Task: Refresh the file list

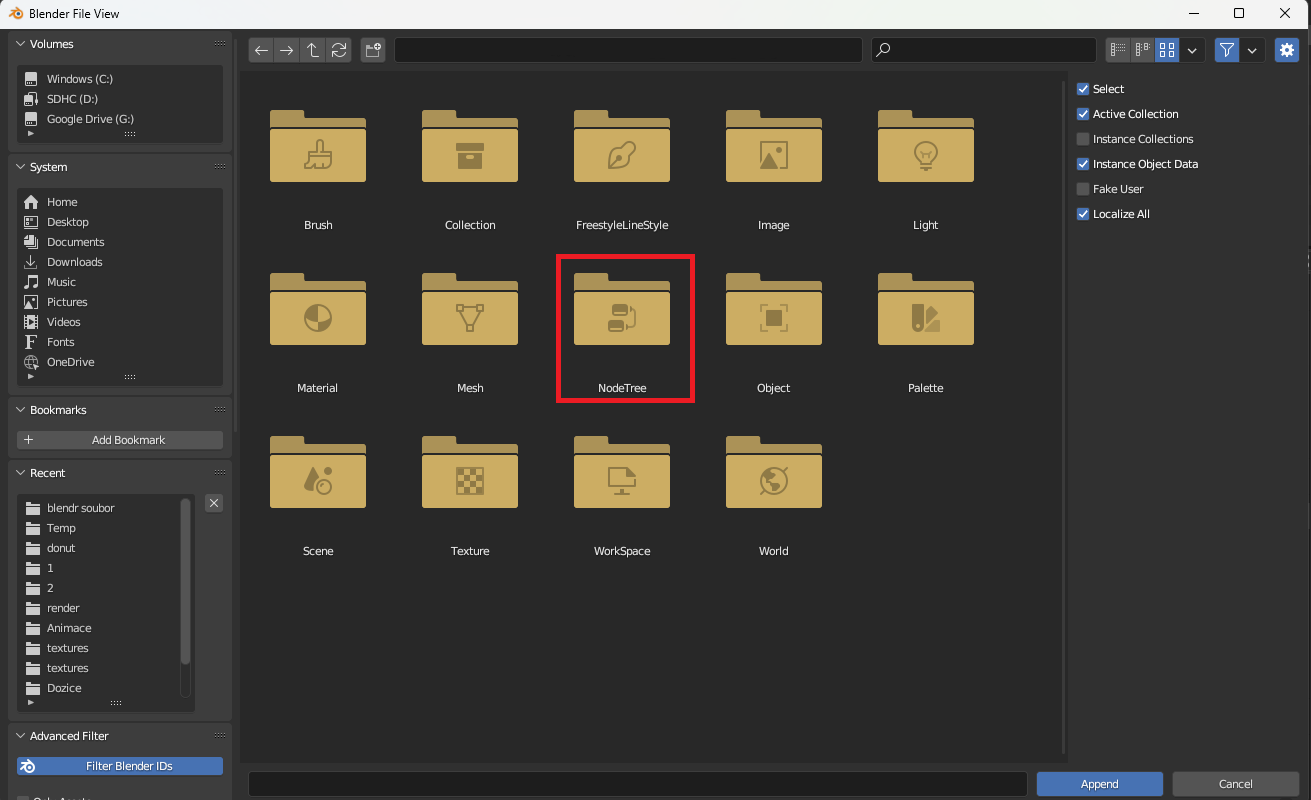Action: [339, 50]
